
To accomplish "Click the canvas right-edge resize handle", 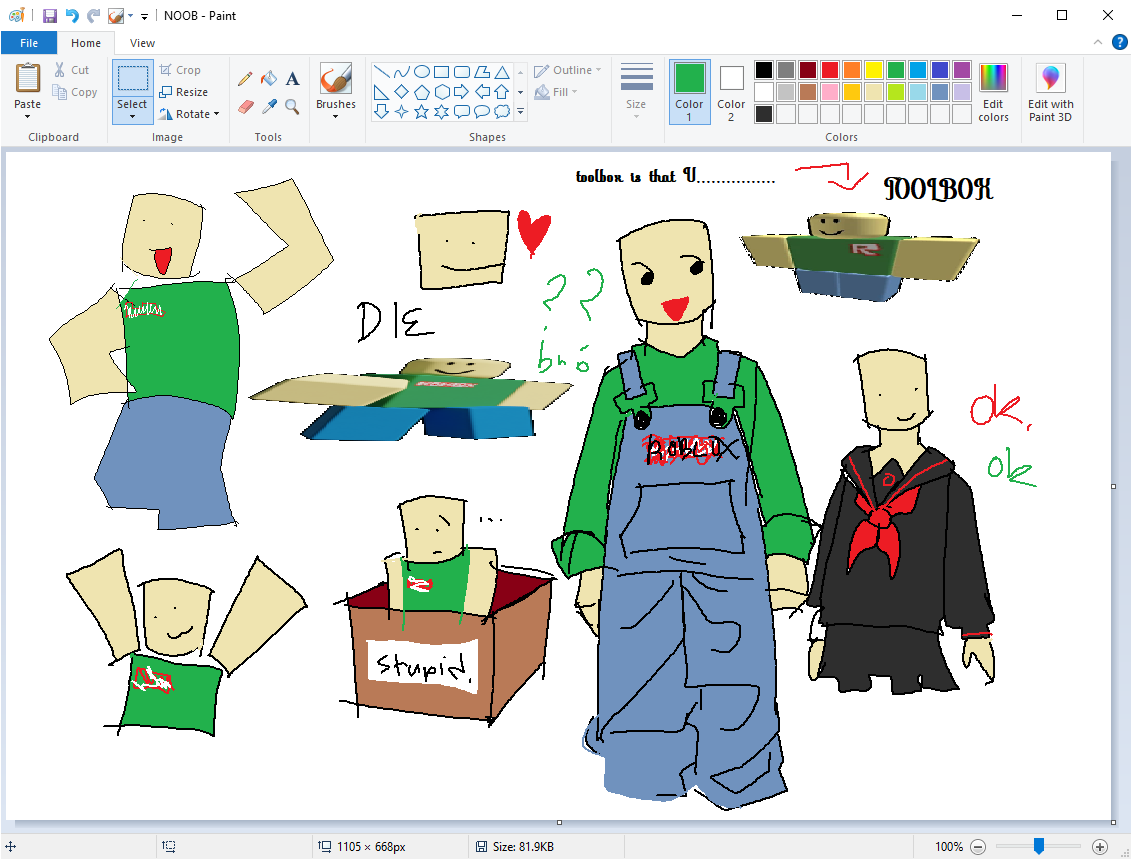I will coord(1113,486).
